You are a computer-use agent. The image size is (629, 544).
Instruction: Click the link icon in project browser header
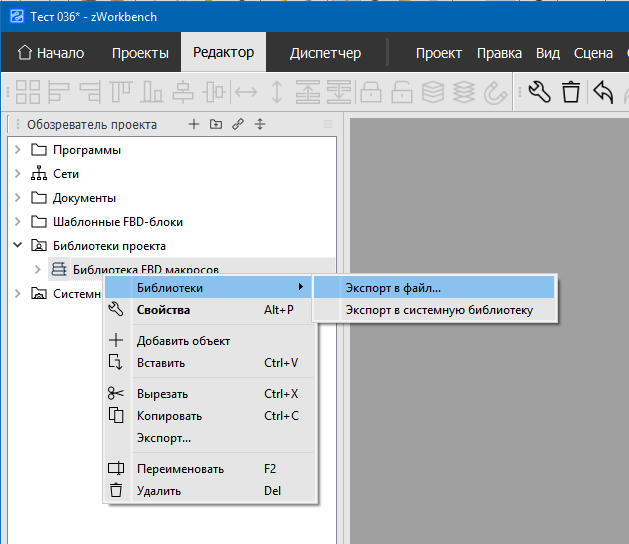tap(238, 125)
